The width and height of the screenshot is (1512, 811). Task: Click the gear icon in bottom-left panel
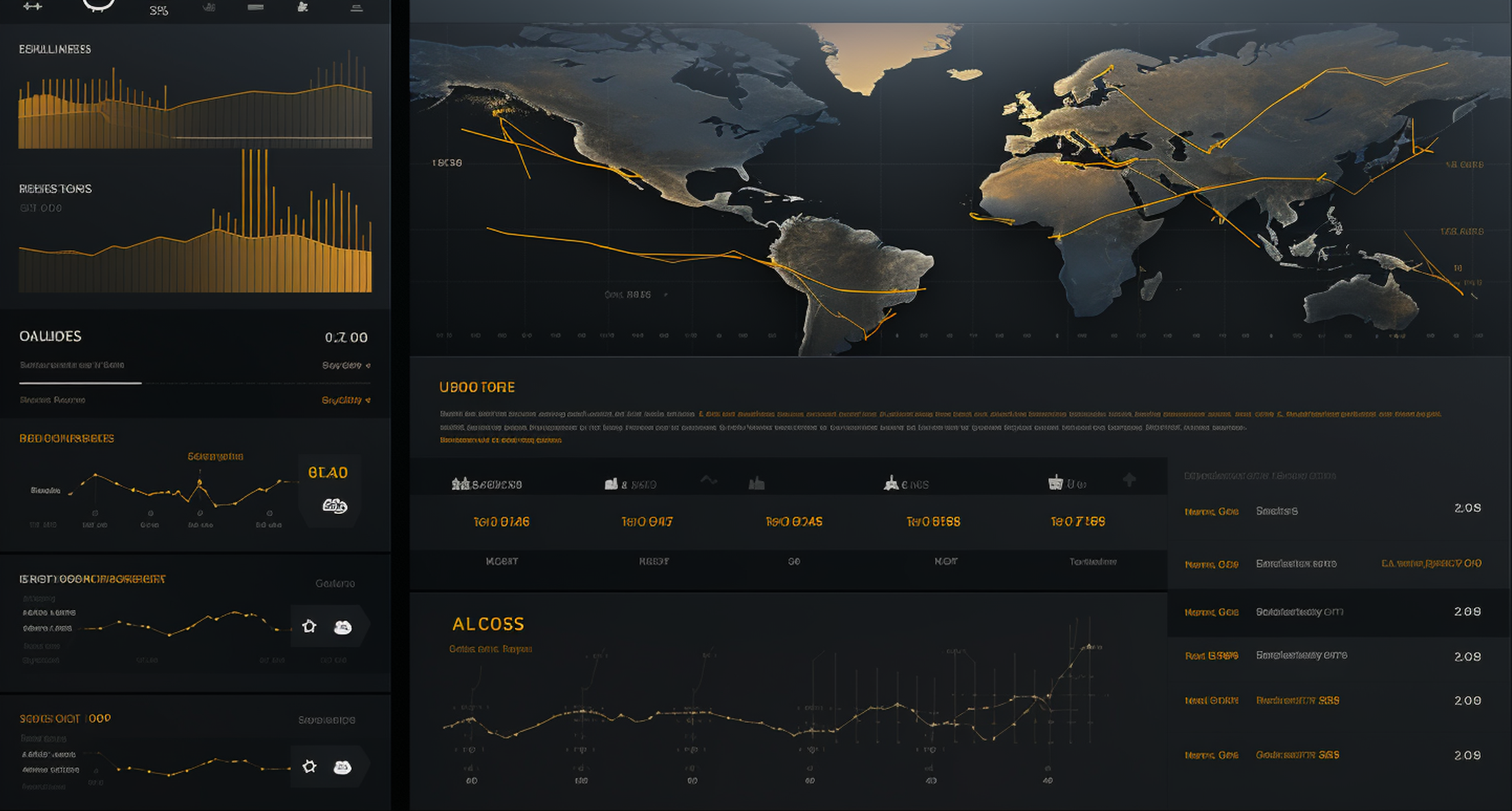309,766
